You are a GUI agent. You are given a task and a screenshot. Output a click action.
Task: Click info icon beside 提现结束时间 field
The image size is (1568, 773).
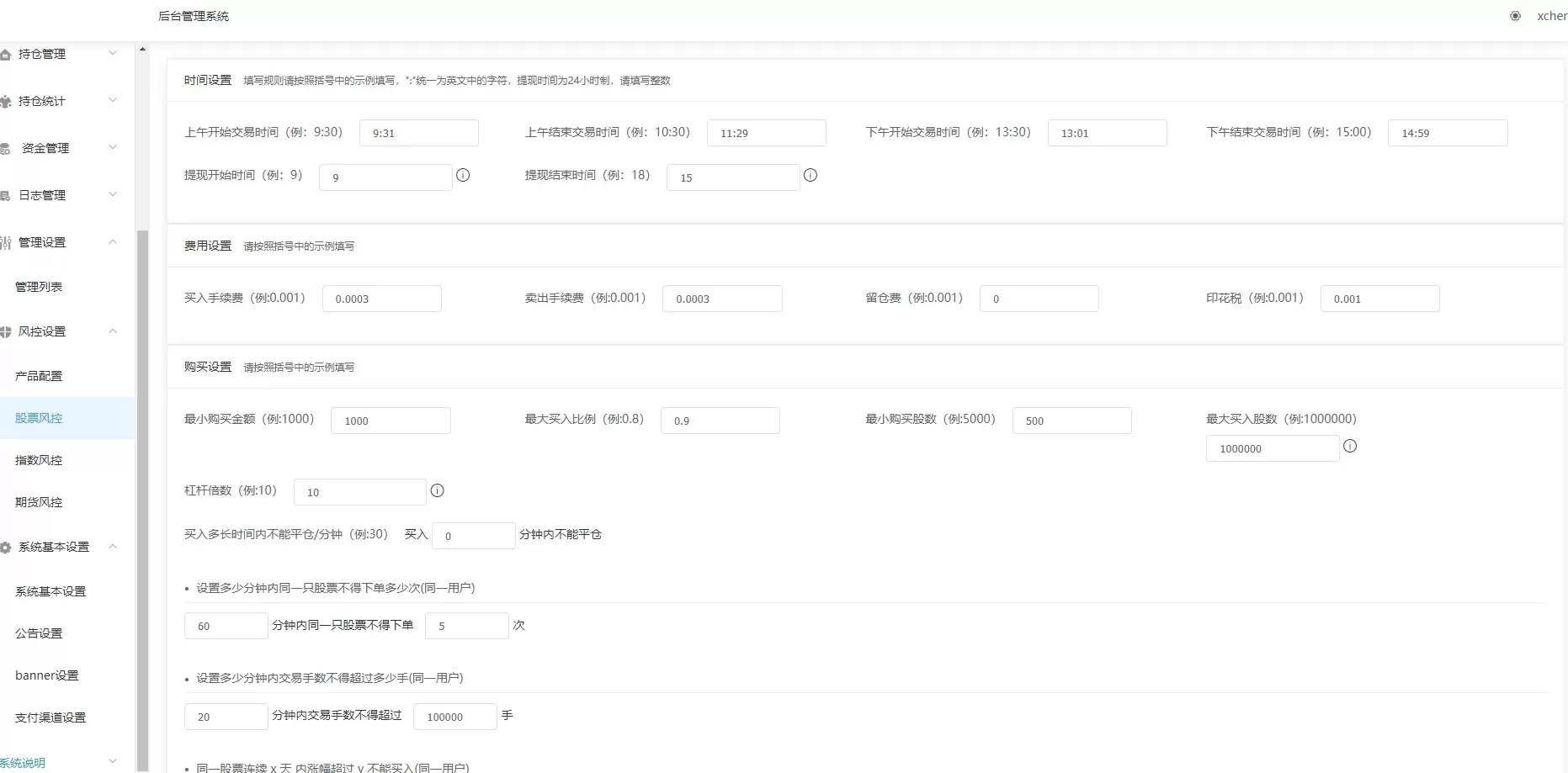(811, 176)
